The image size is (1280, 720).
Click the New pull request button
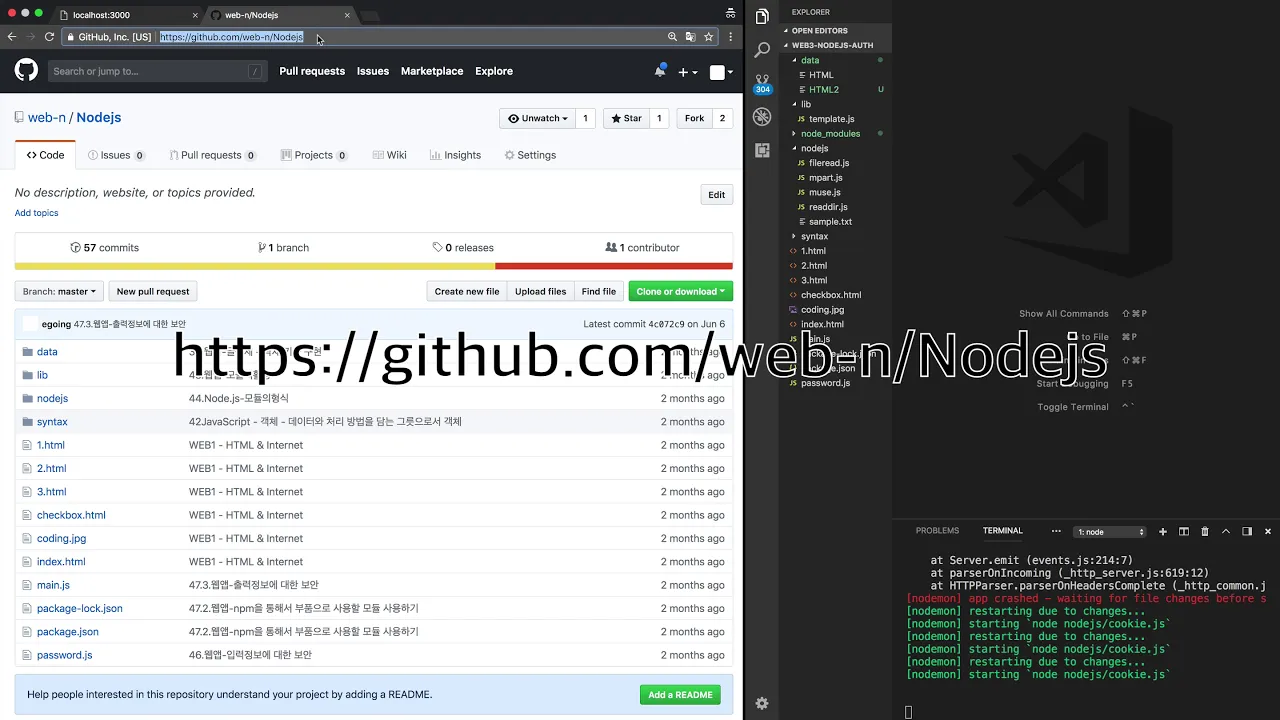point(153,291)
